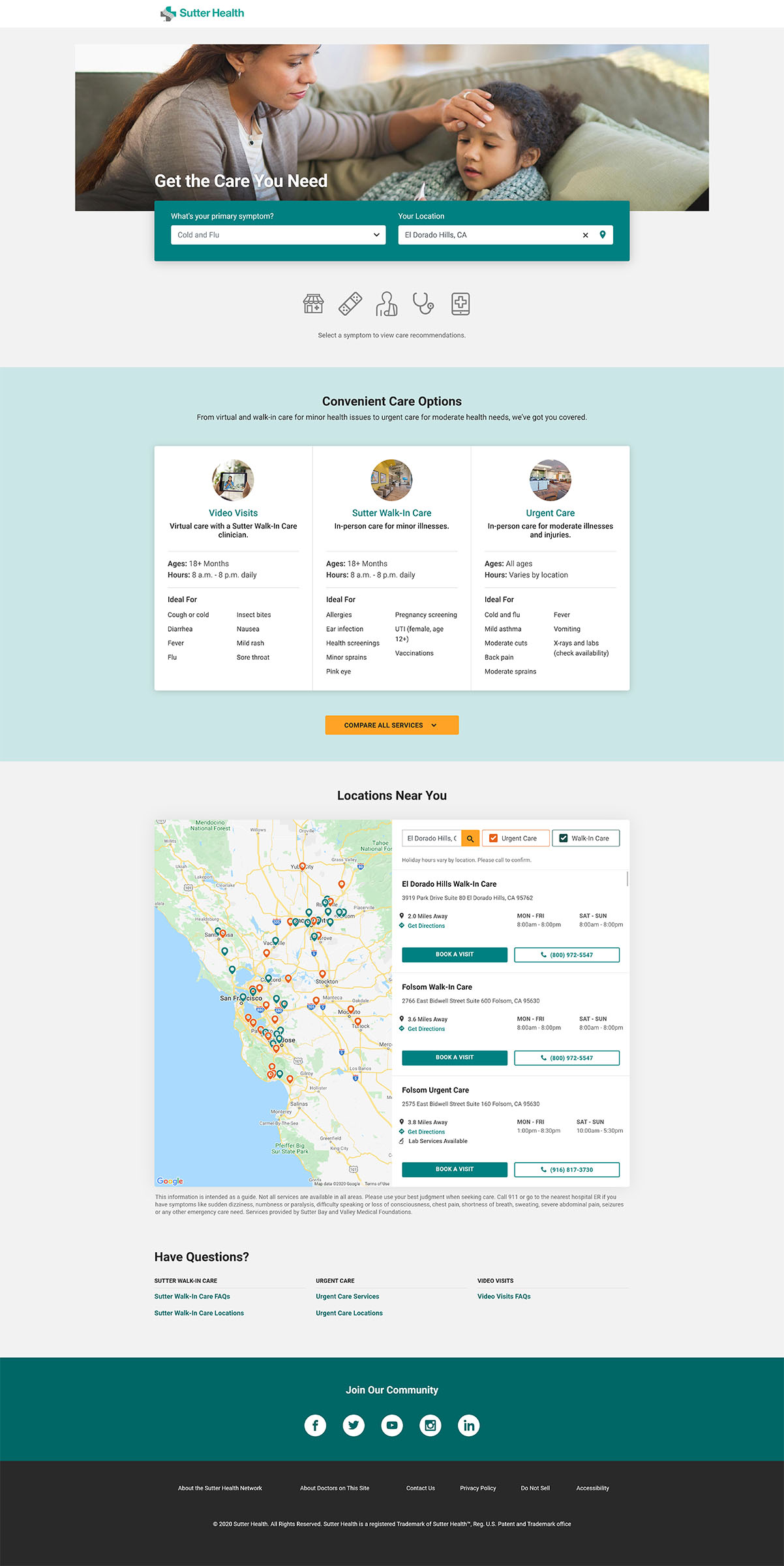This screenshot has height=1566, width=784.
Task: Call El Dorado Hills Walk-In Care phone number
Action: 567,955
